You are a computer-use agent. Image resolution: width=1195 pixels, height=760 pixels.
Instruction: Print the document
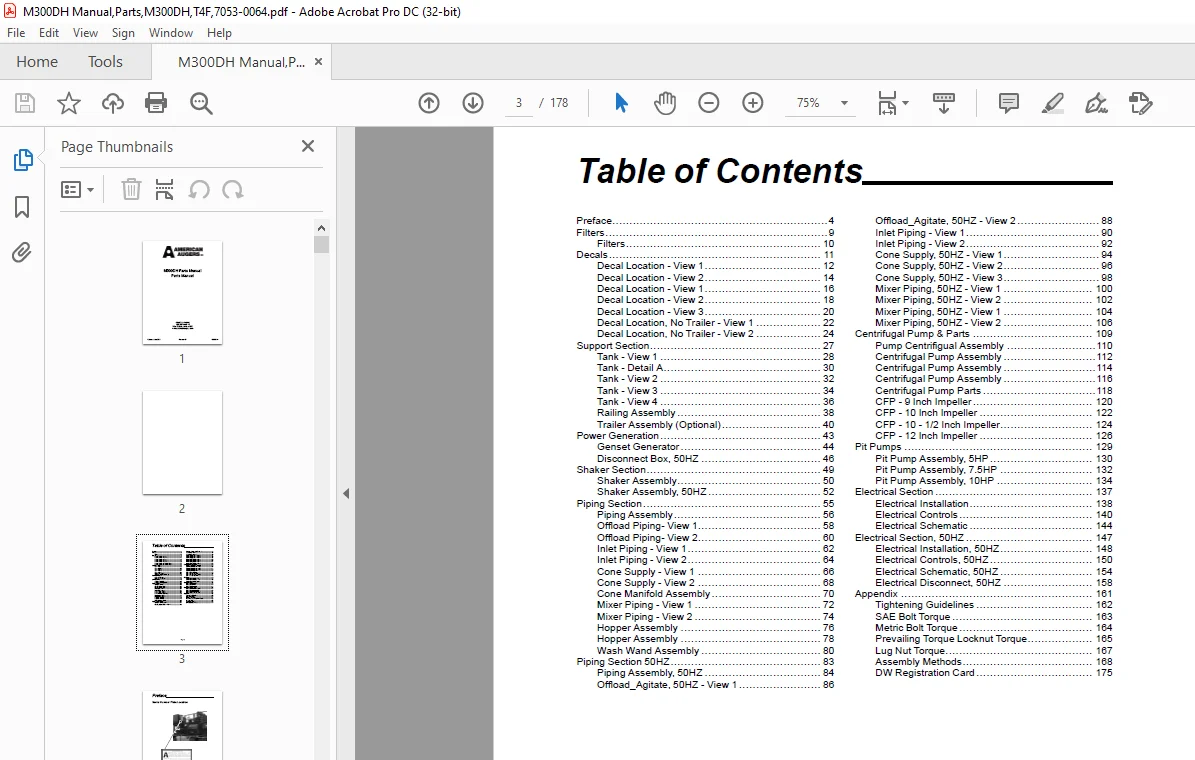[x=156, y=103]
